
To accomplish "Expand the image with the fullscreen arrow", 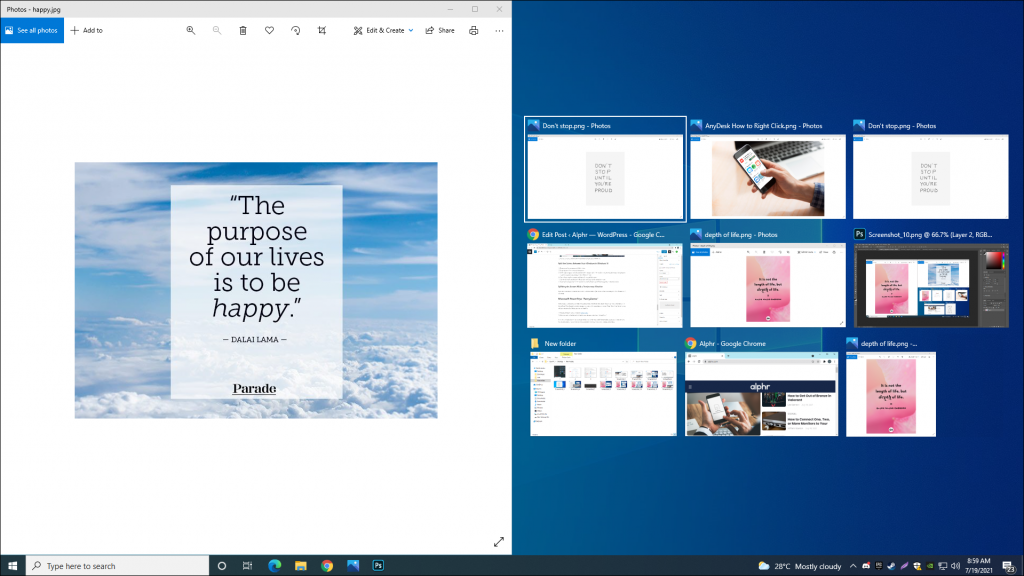I will tap(499, 541).
